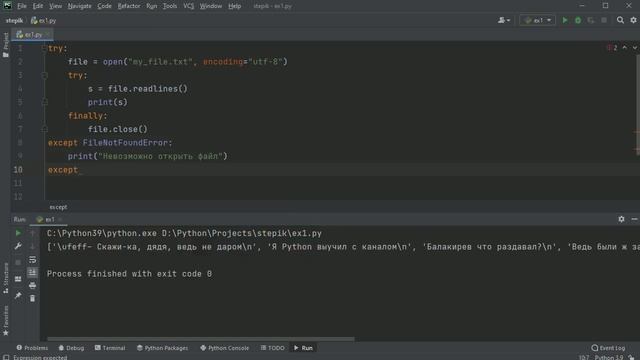The height and width of the screenshot is (360, 640).
Task: Open the Tools menu
Action: 170,6
